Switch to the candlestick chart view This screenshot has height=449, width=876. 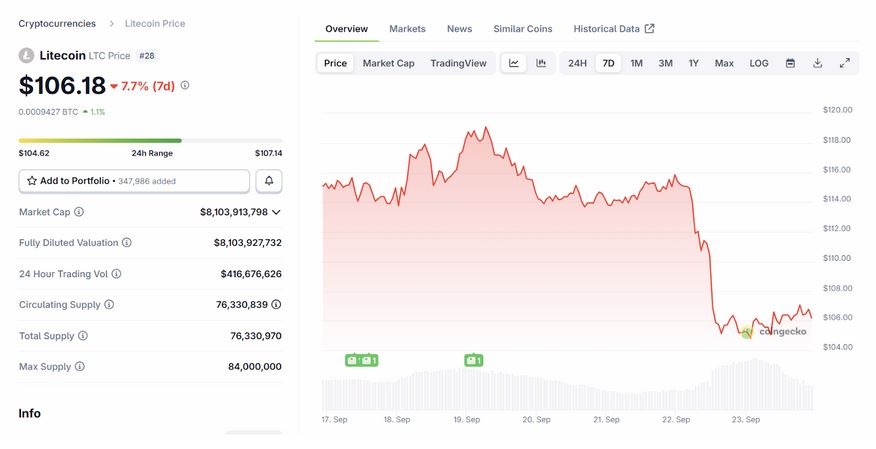coord(541,63)
